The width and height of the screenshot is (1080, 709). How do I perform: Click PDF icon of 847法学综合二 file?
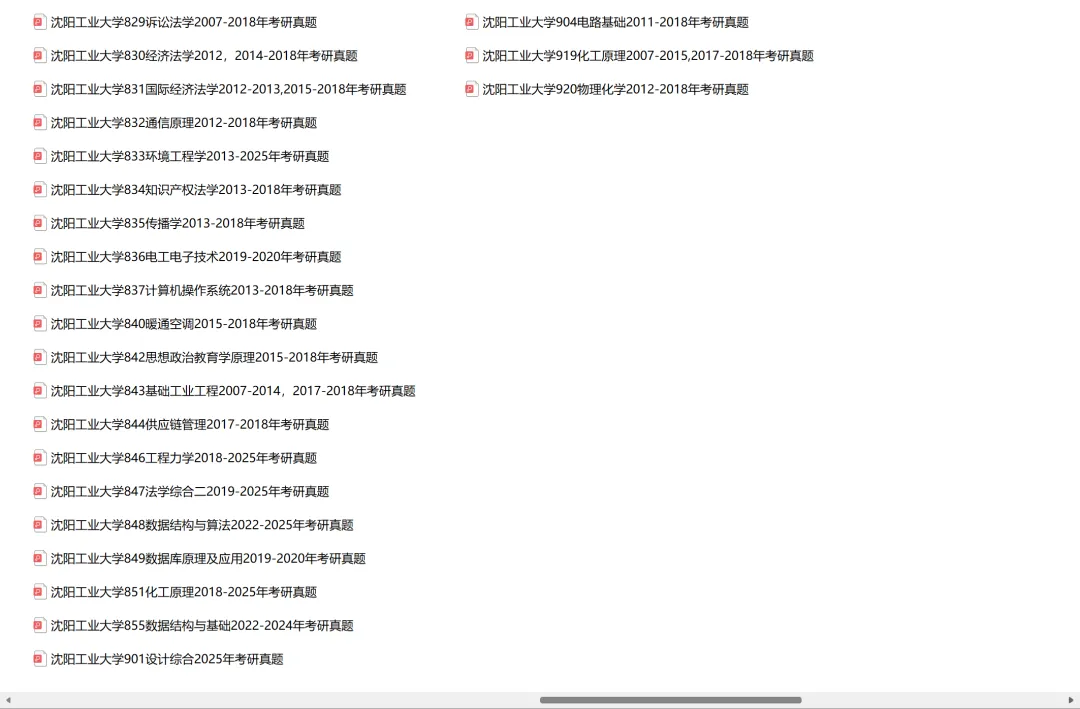(40, 491)
